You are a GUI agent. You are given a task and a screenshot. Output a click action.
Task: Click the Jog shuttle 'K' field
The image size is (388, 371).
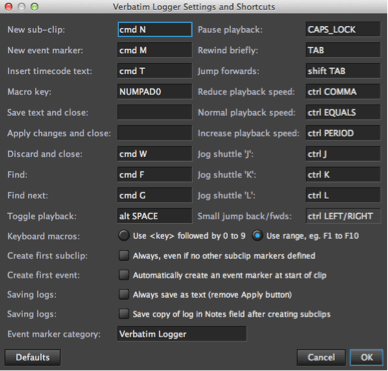343,174
